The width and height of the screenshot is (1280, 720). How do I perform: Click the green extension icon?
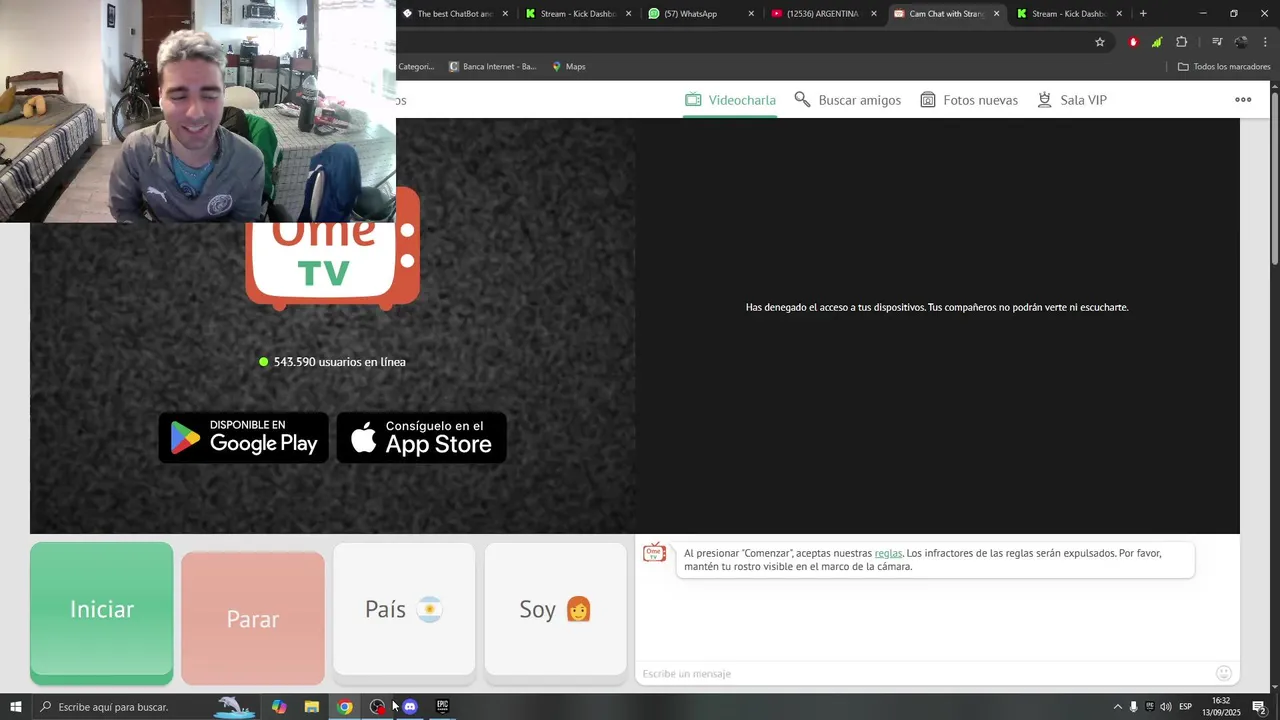pyautogui.click(x=1157, y=42)
